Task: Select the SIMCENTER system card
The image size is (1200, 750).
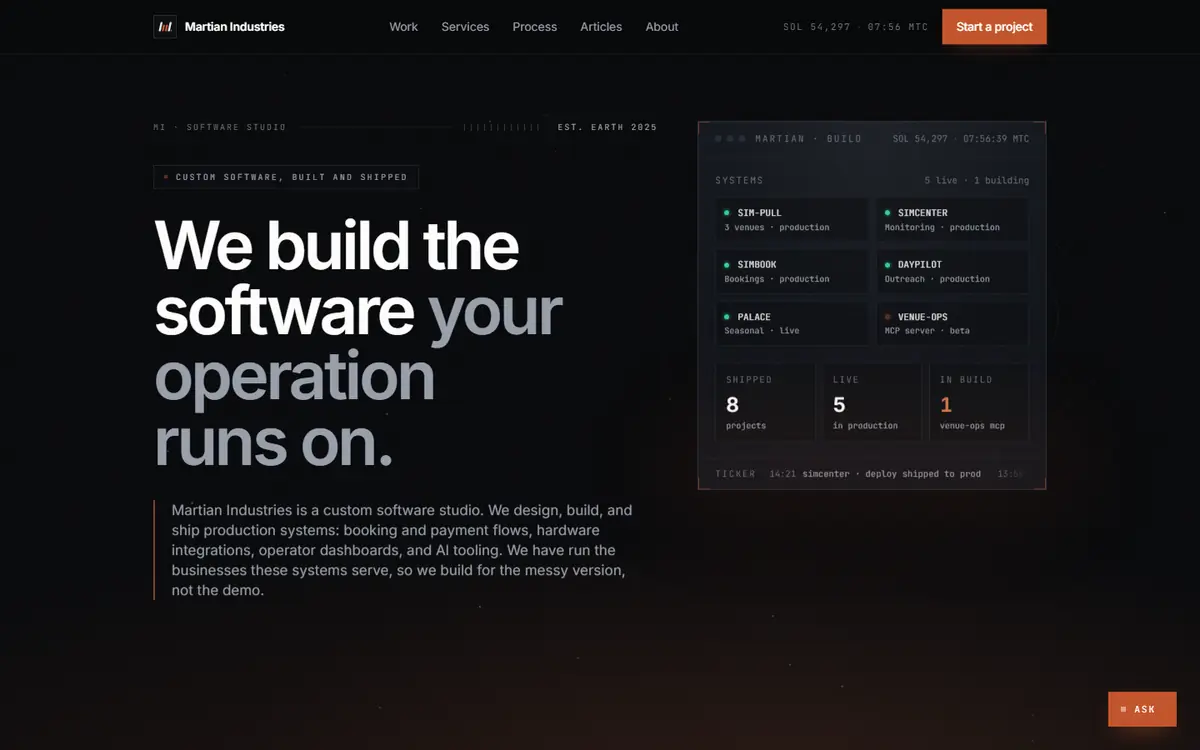Action: (952, 220)
